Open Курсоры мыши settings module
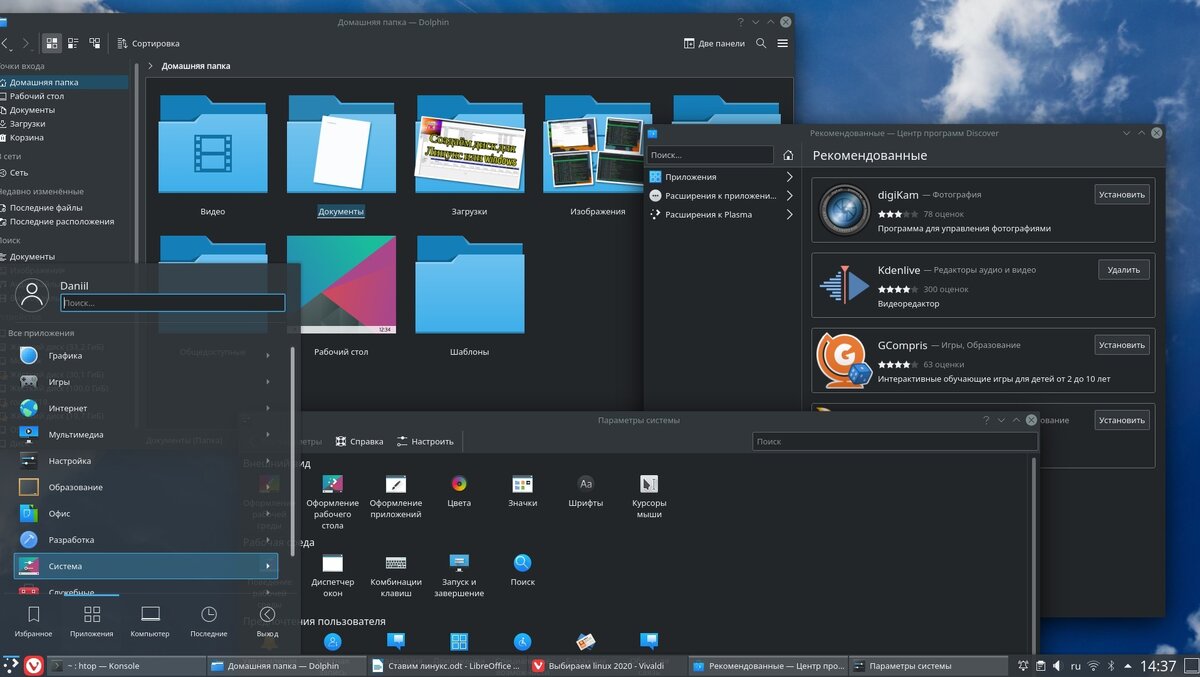1200x677 pixels. 649,495
